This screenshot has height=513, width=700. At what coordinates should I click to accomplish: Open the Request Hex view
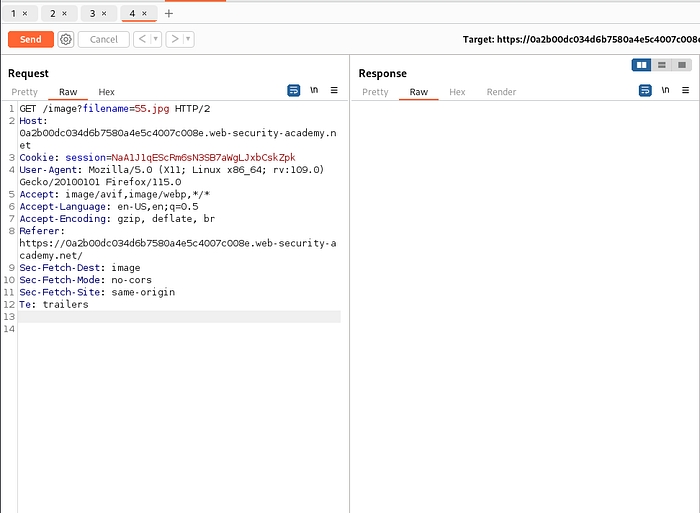point(106,92)
